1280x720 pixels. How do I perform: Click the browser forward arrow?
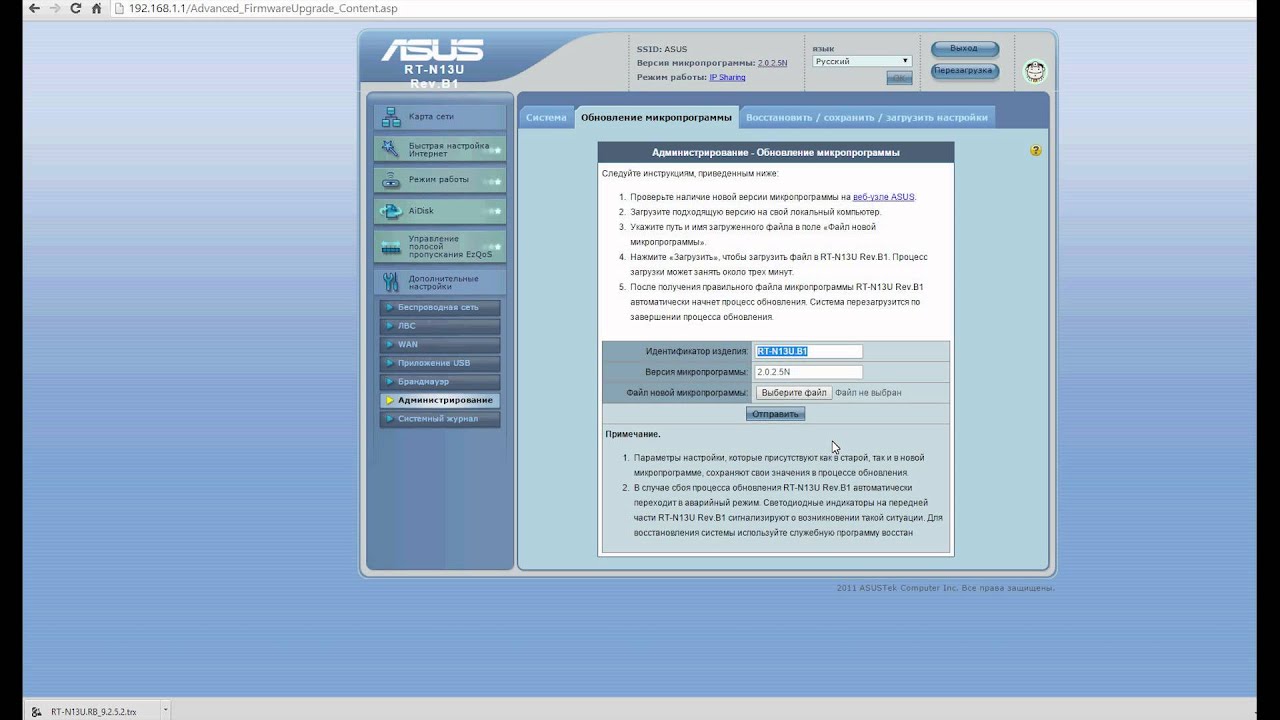pos(55,8)
